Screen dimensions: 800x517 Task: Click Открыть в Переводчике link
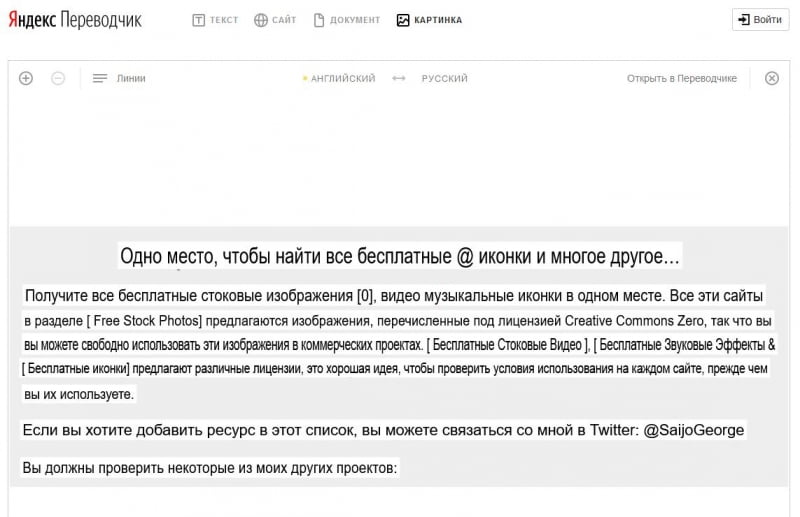(682, 78)
